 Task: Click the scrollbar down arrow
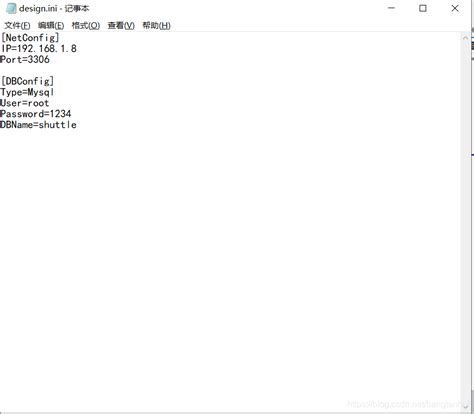coord(465,407)
